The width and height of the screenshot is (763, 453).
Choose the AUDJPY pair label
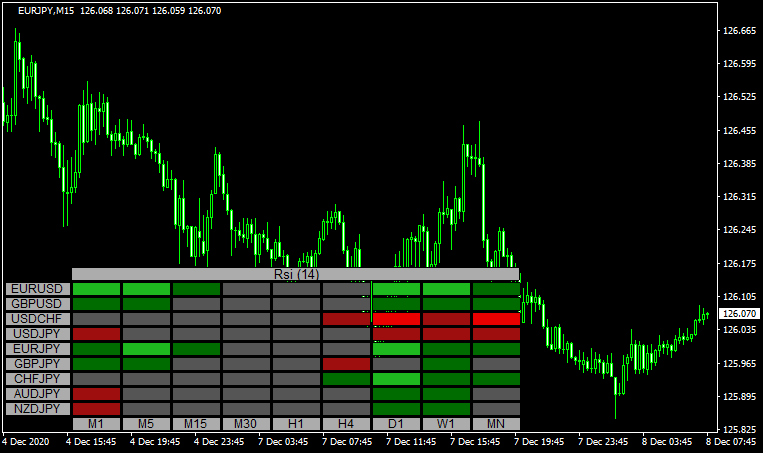click(x=37, y=394)
